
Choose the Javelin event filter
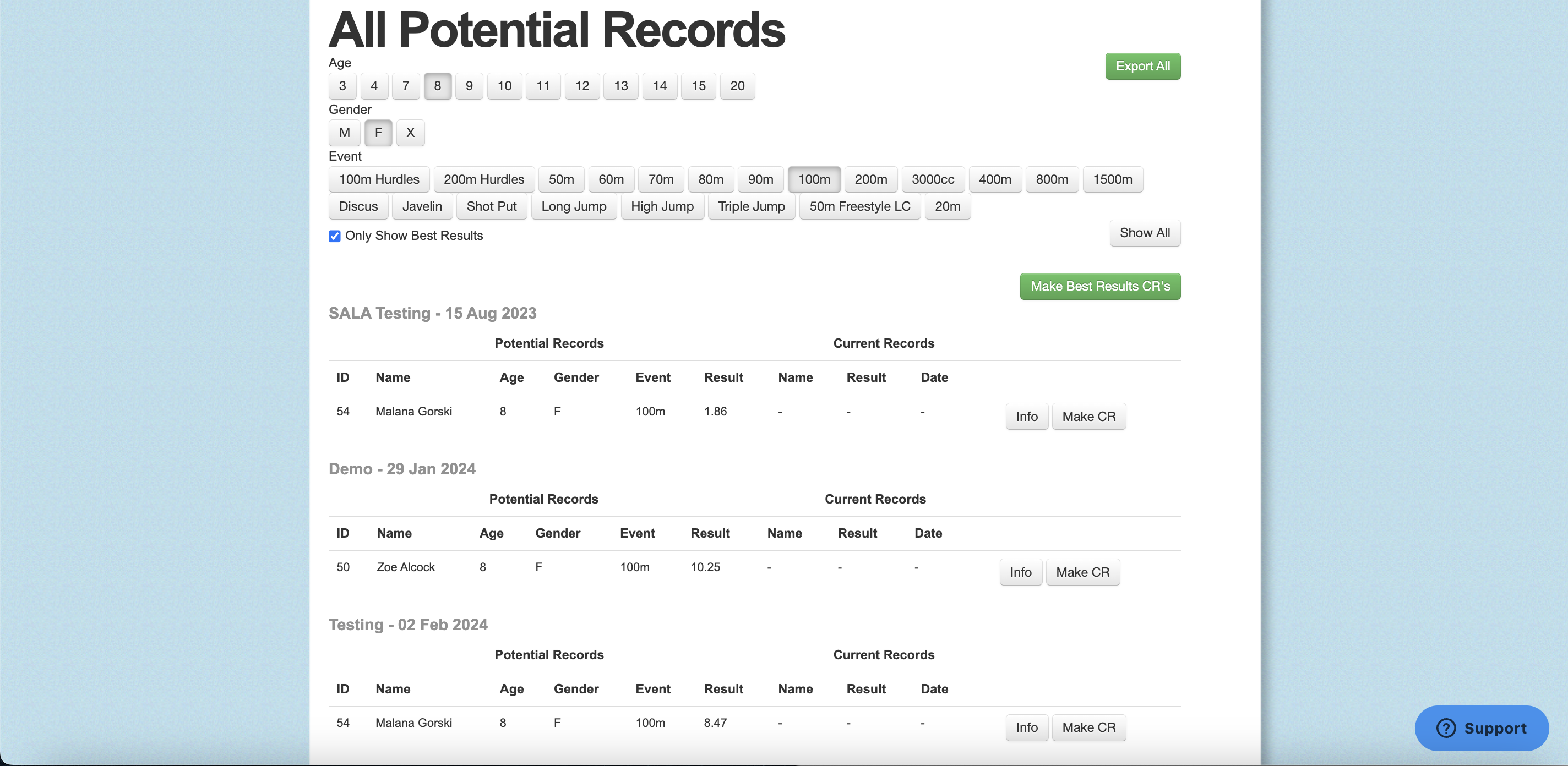[x=422, y=206]
